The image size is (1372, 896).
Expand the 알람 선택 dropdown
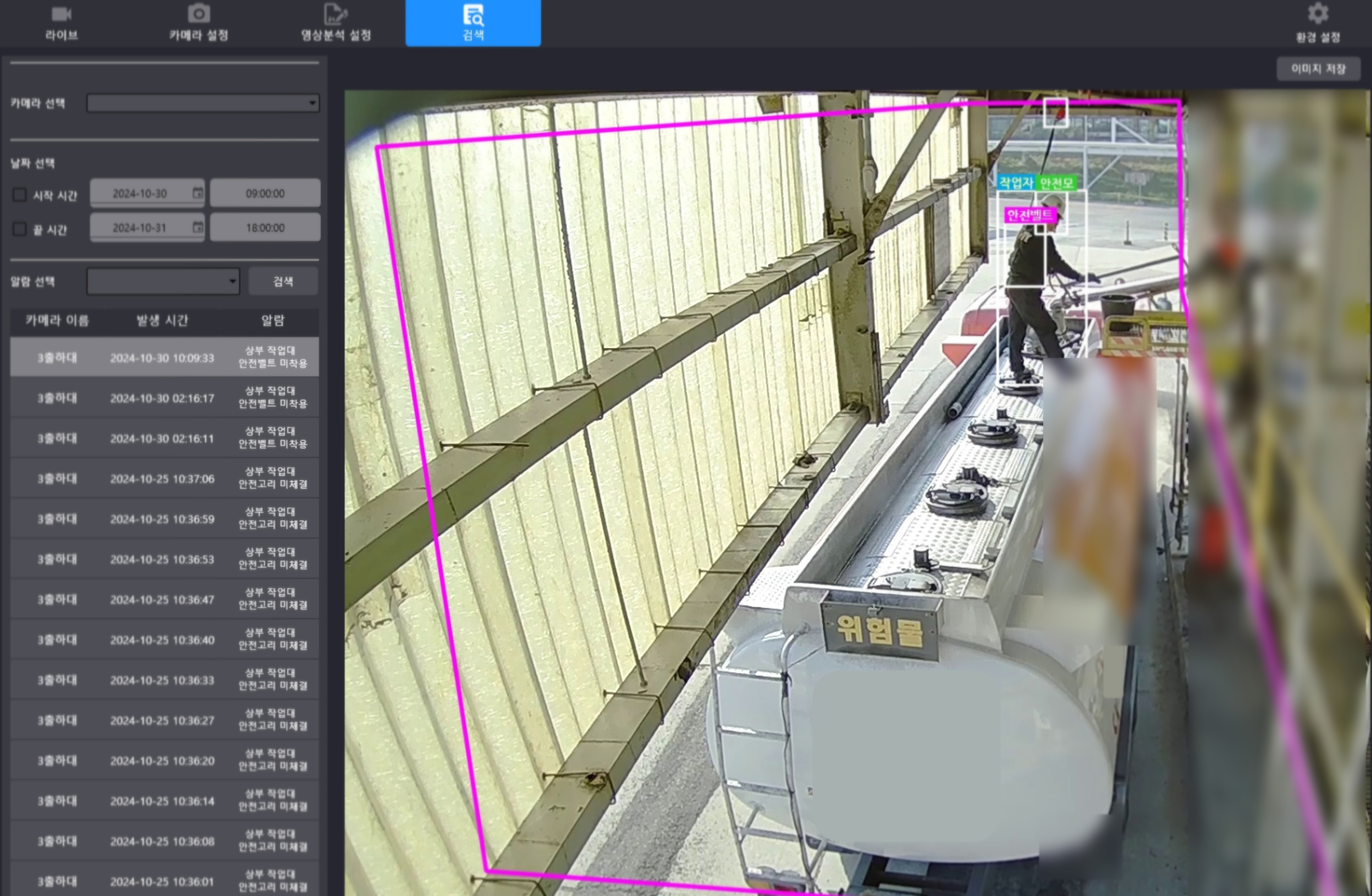(163, 281)
